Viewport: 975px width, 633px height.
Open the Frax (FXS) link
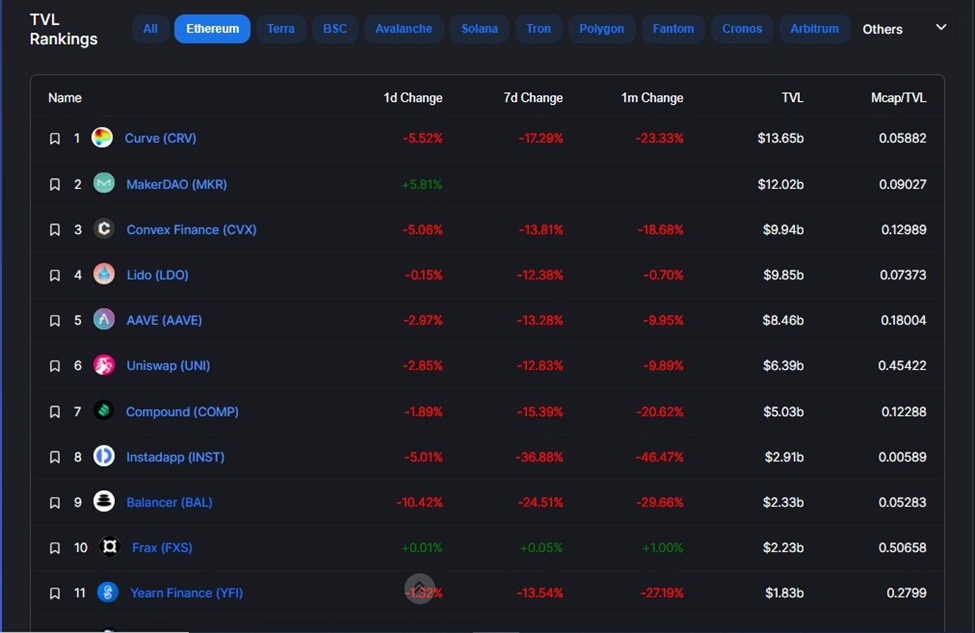pyautogui.click(x=162, y=548)
